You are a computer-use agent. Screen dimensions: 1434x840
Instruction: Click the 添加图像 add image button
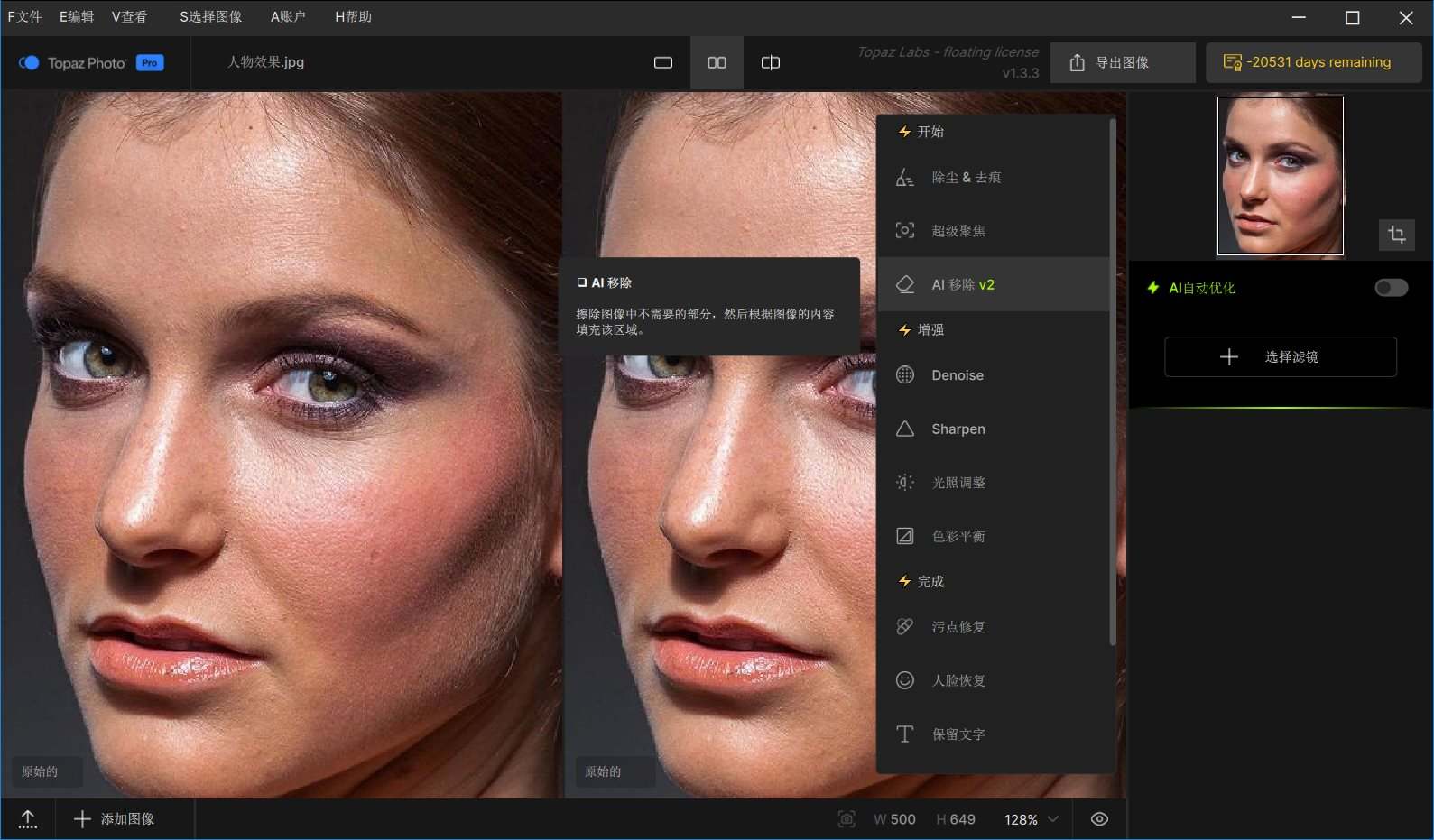click(115, 818)
